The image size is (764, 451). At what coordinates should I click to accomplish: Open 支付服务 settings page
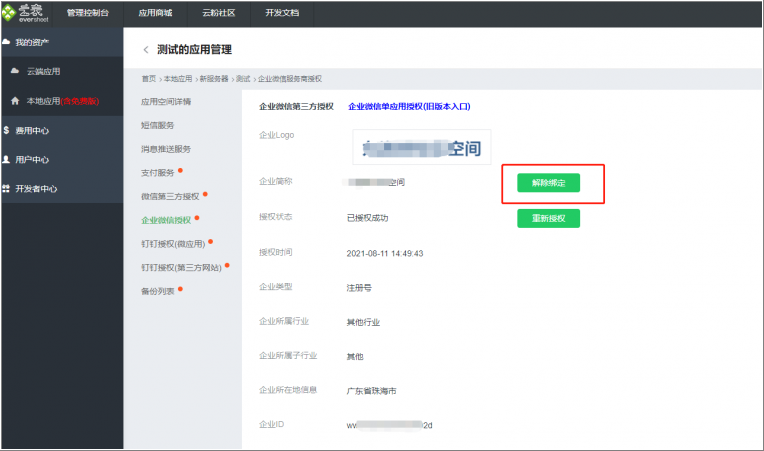(x=157, y=172)
